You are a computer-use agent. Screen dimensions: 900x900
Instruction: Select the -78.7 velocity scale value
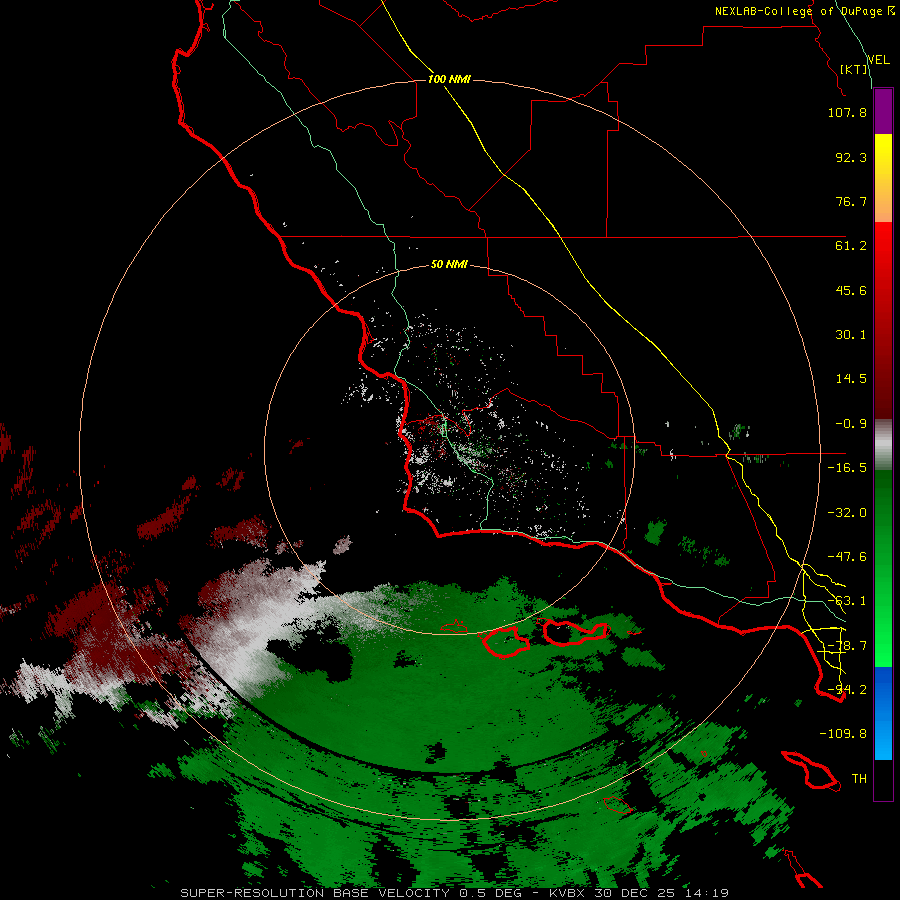click(847, 646)
